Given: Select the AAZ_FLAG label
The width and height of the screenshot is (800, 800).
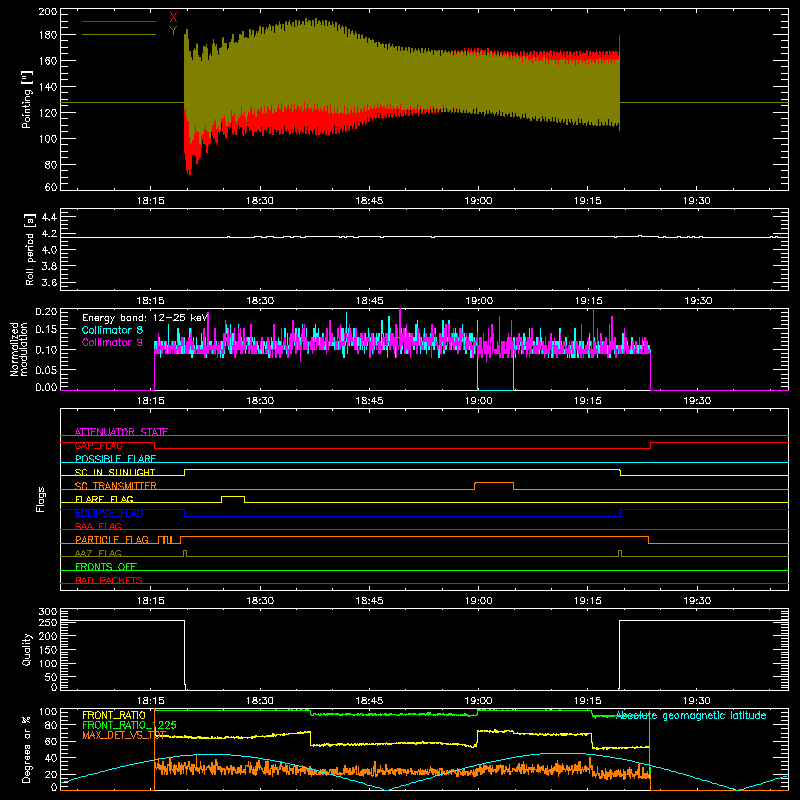Looking at the screenshot, I should tap(98, 553).
